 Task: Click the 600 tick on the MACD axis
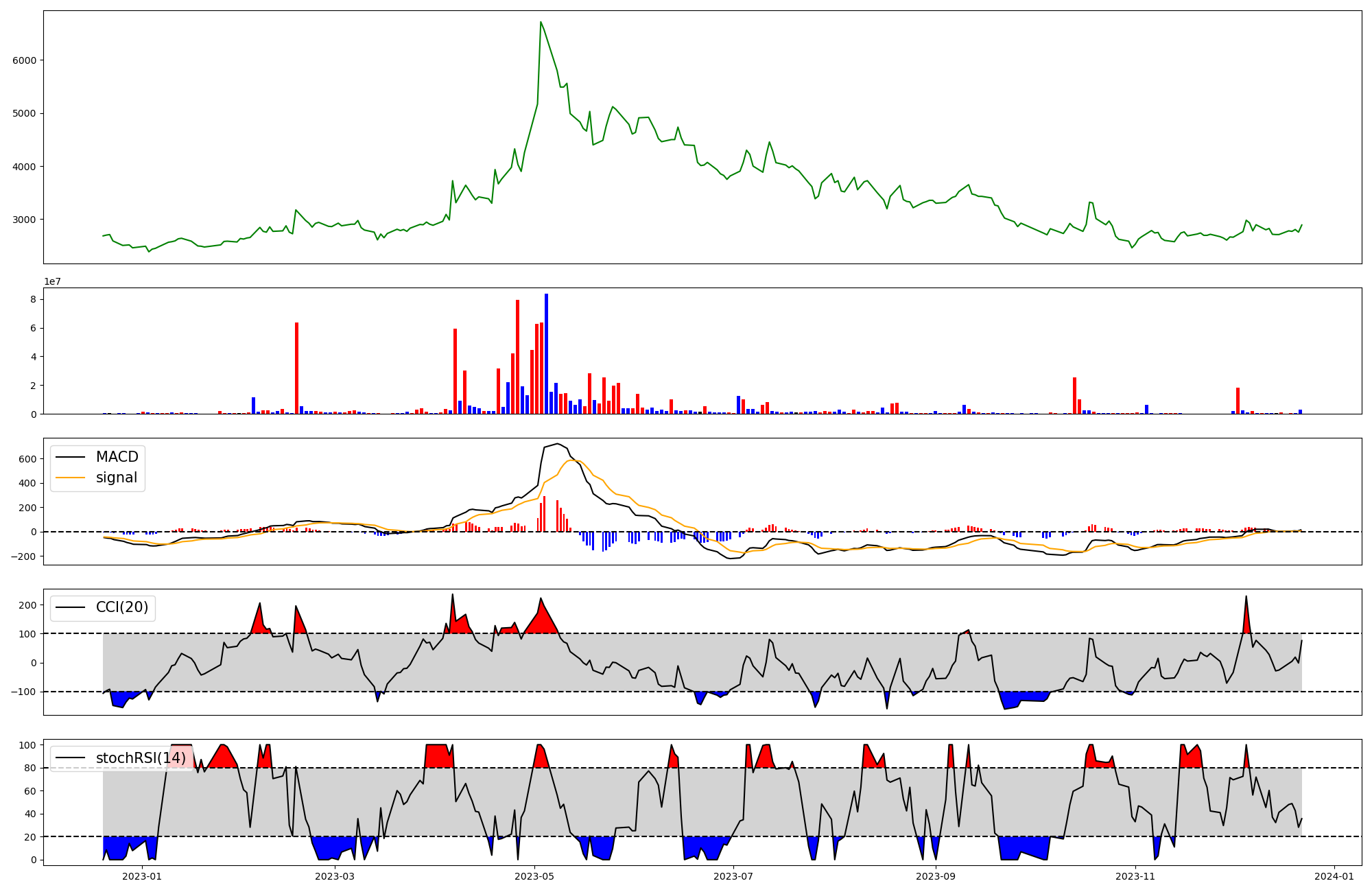[x=27, y=459]
